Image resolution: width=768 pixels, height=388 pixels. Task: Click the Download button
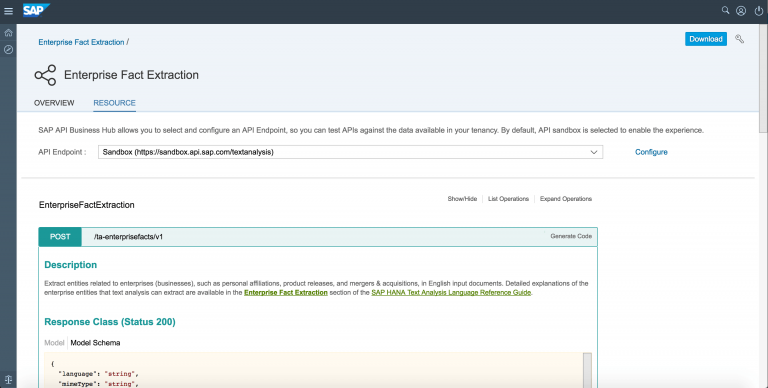pyautogui.click(x=706, y=39)
